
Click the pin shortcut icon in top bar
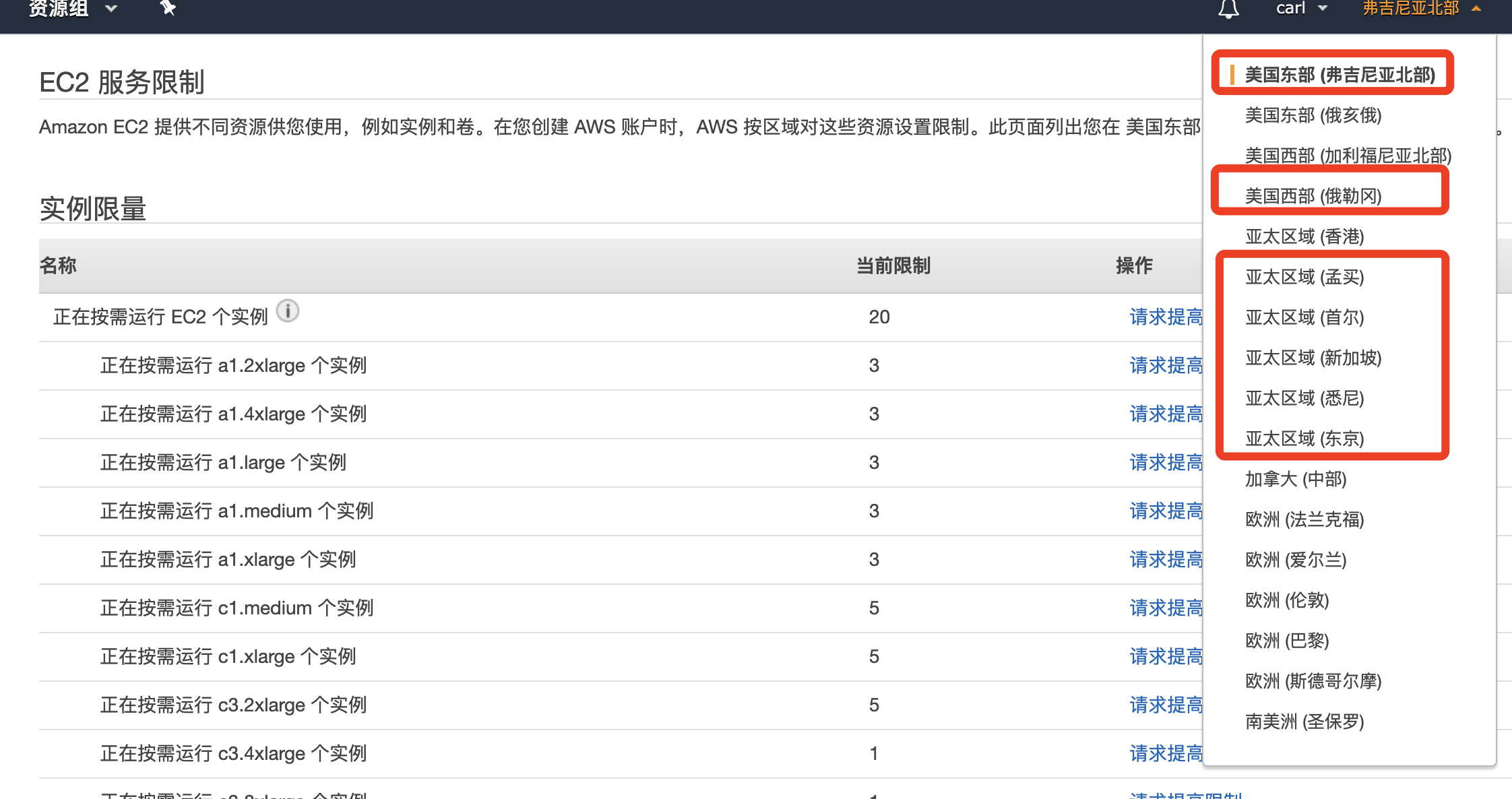tap(167, 8)
